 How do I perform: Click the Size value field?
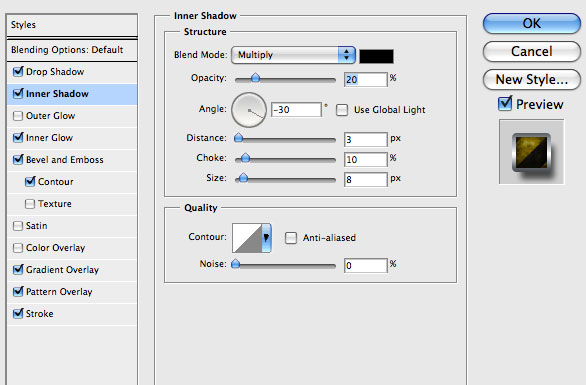(366, 179)
